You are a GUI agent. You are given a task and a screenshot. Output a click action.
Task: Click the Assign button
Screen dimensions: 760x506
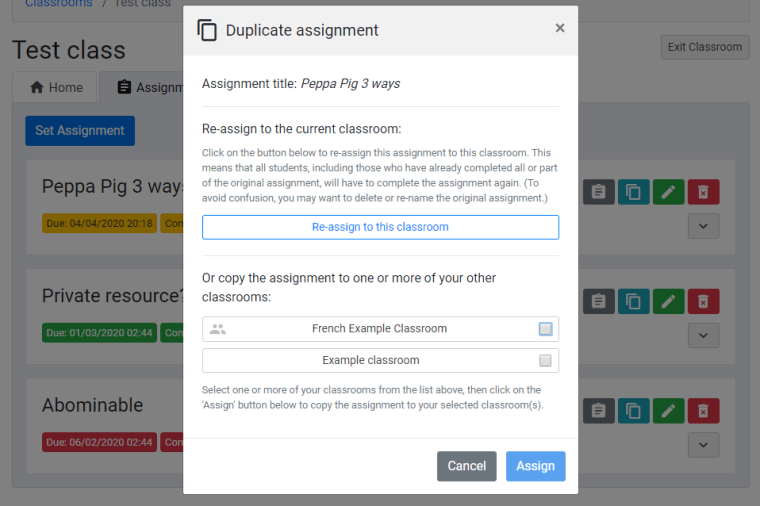535,466
